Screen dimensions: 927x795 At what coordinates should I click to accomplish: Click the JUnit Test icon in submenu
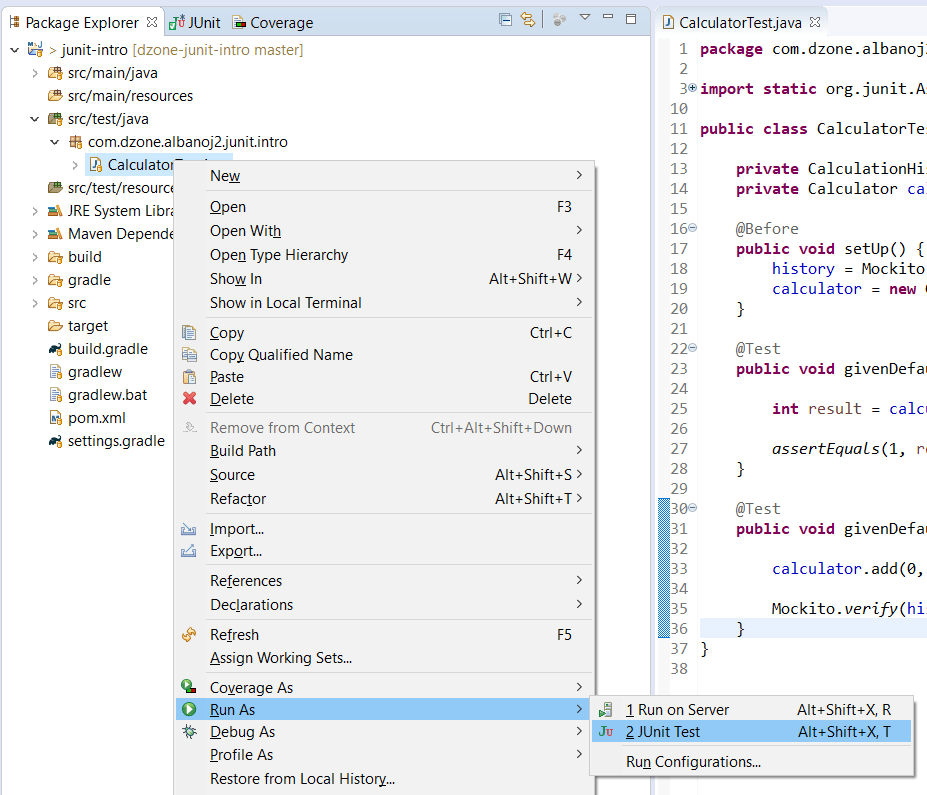coord(605,731)
